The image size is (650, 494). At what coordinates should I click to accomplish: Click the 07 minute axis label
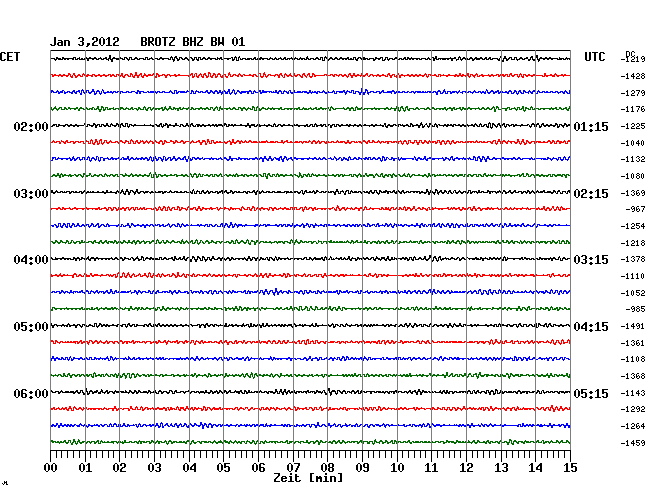[293, 467]
